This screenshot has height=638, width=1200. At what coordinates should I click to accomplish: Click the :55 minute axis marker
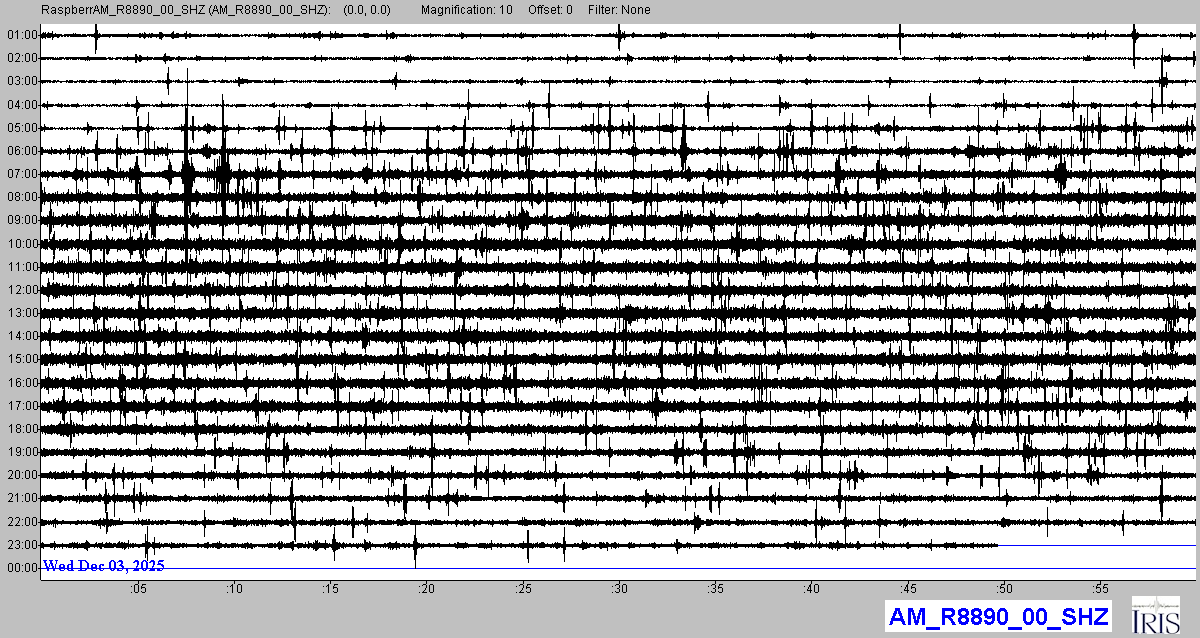(1099, 589)
